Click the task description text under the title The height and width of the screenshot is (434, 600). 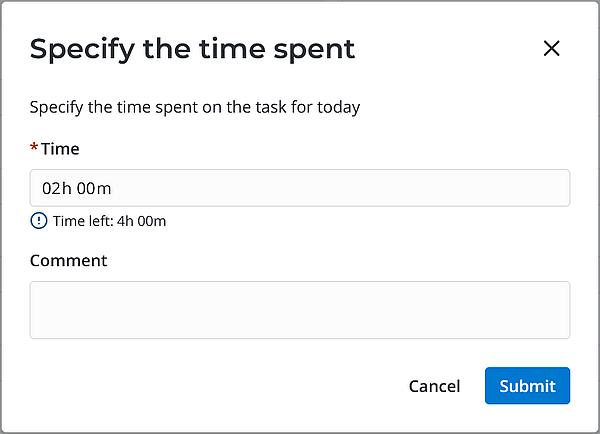(x=194, y=107)
